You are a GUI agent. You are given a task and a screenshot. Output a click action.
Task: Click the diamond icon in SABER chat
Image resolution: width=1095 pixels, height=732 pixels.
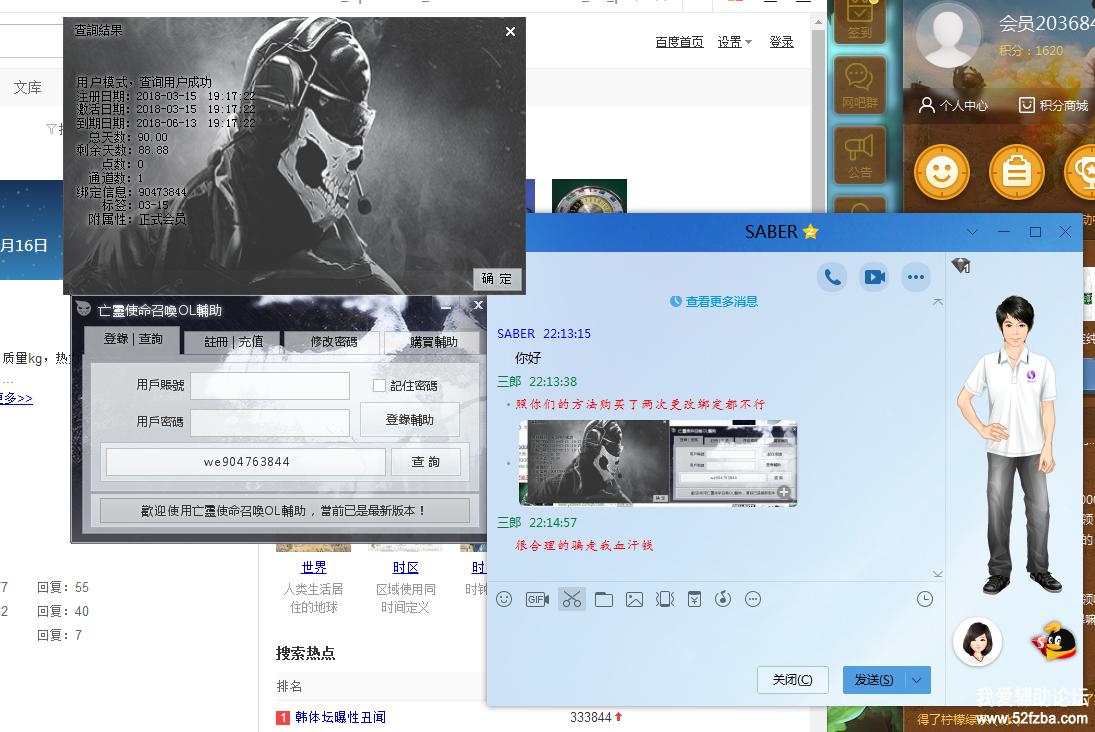coord(961,265)
